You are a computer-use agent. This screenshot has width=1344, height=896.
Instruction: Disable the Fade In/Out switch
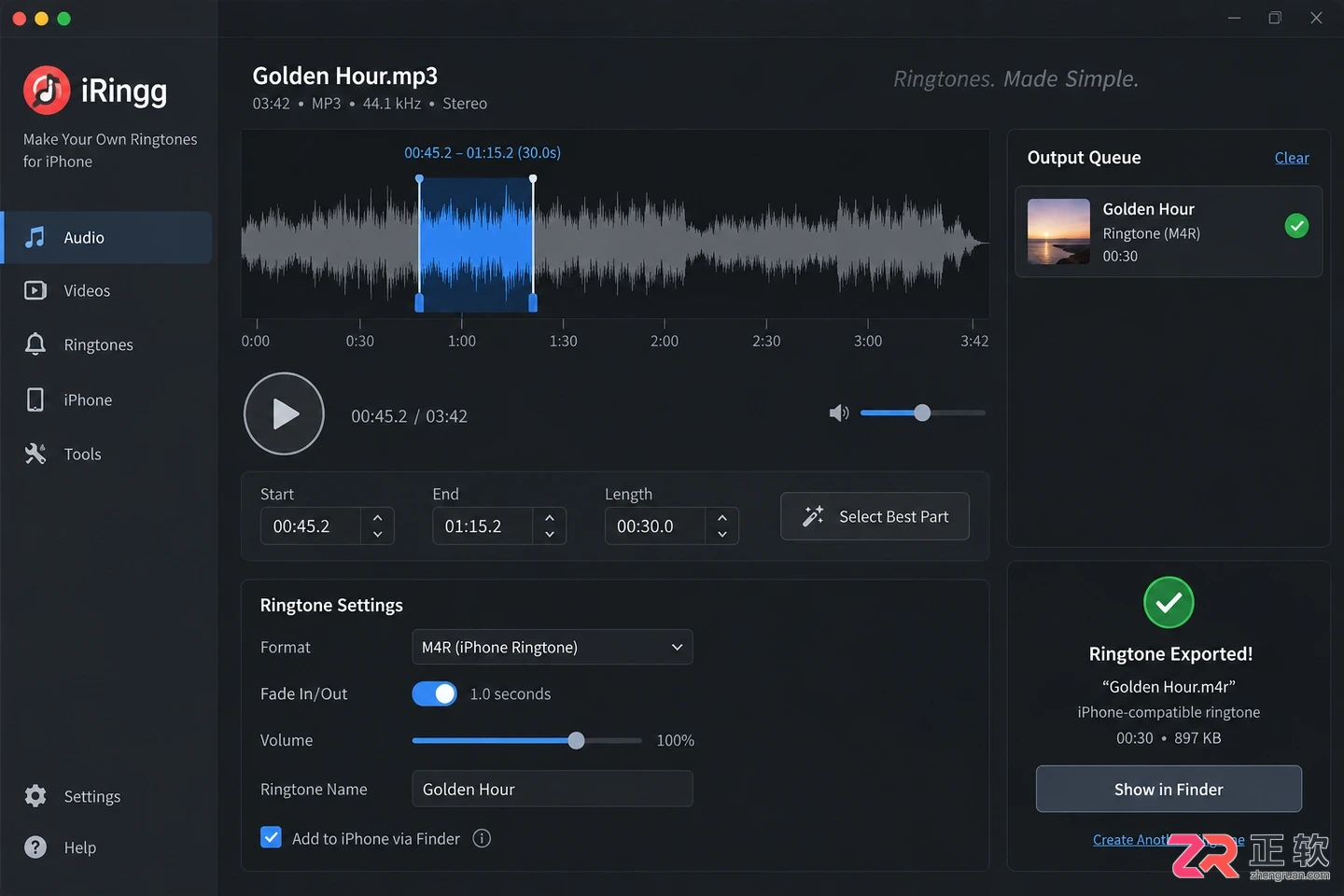tap(434, 693)
